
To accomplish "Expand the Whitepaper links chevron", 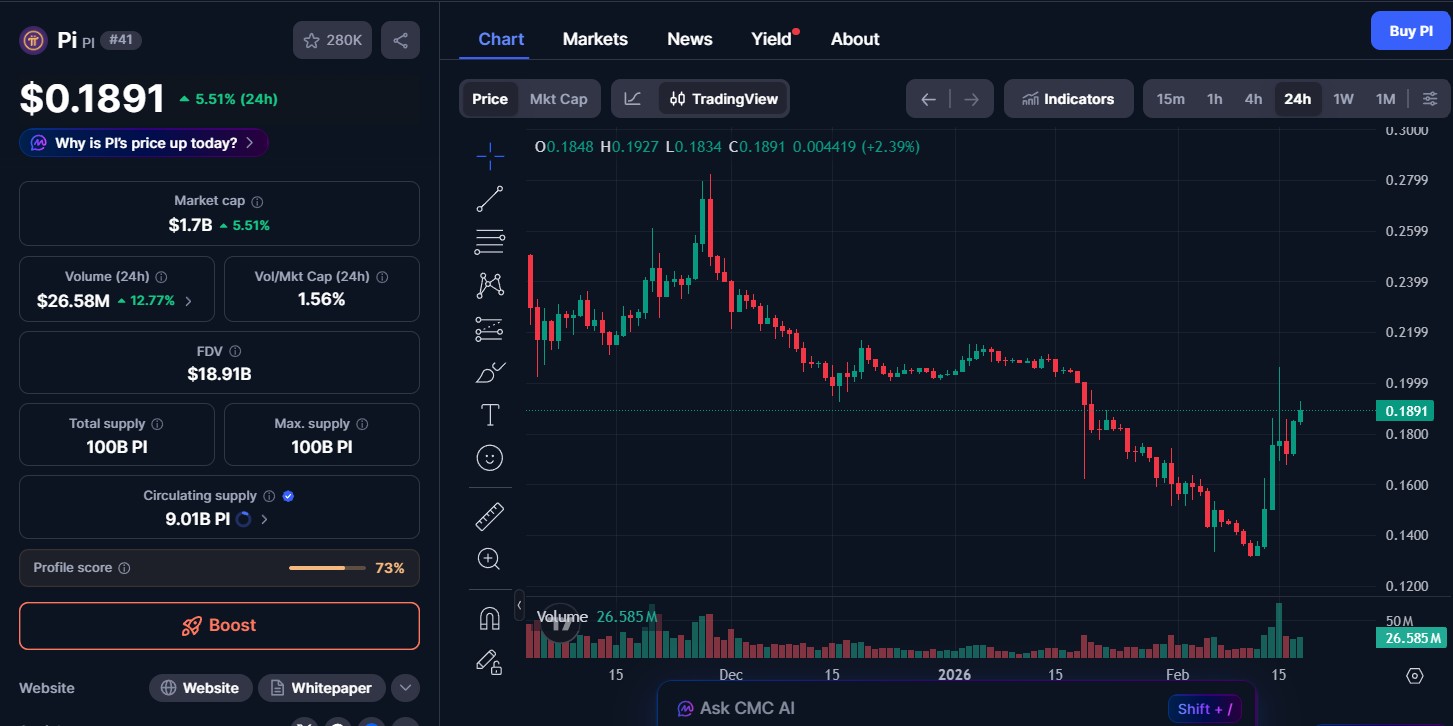I will (x=406, y=688).
